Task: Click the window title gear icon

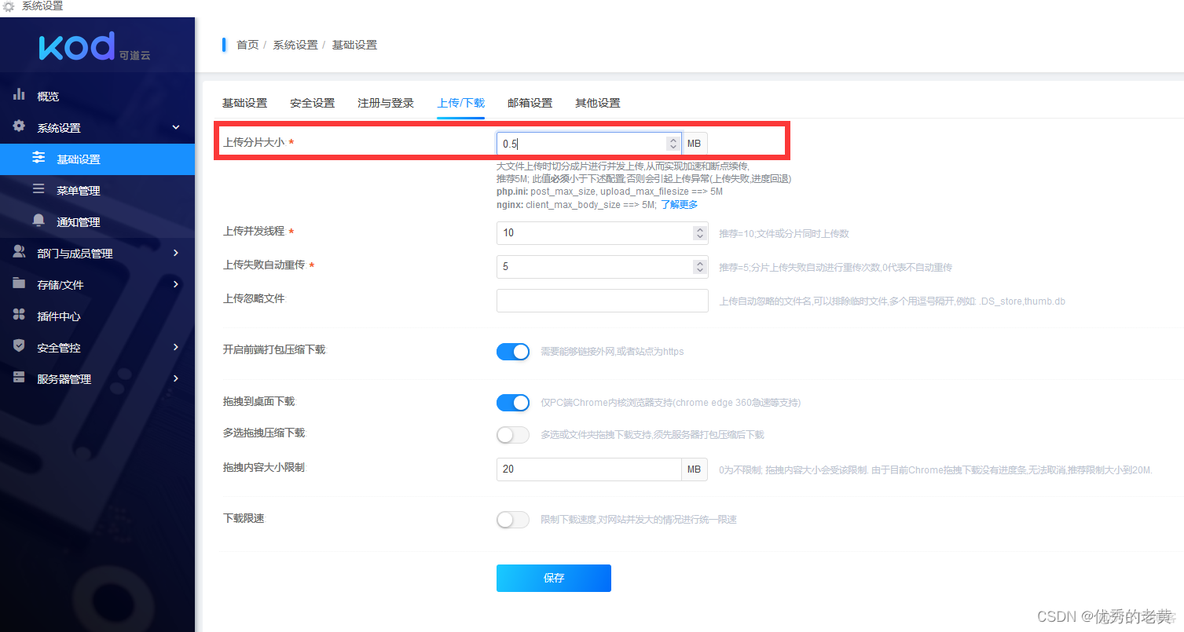Action: point(8,6)
